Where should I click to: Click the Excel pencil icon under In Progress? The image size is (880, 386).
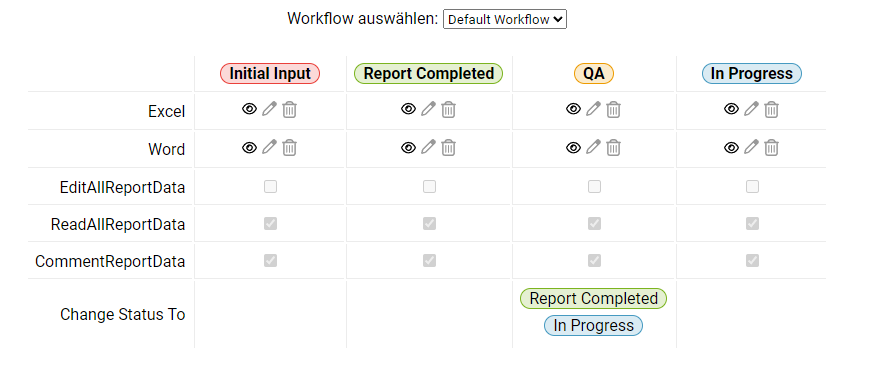[751, 109]
